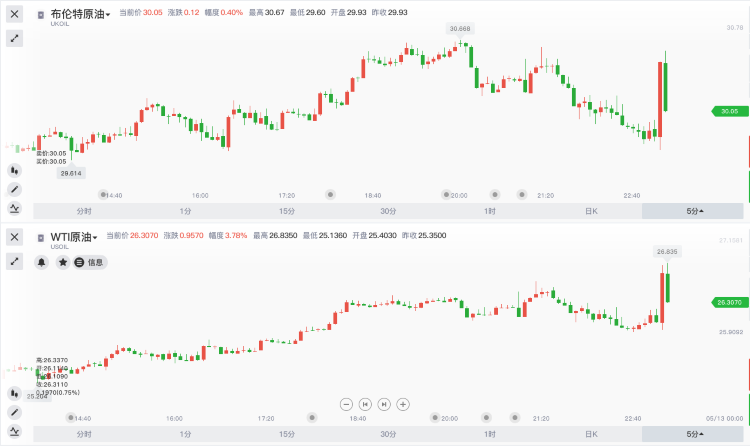The width and height of the screenshot is (750, 446).
Task: Switch Brent chart to 30分 tab
Action: (388, 211)
